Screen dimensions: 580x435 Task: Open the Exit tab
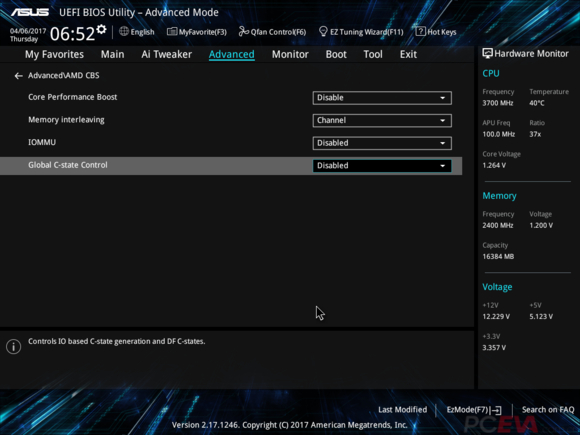[408, 54]
